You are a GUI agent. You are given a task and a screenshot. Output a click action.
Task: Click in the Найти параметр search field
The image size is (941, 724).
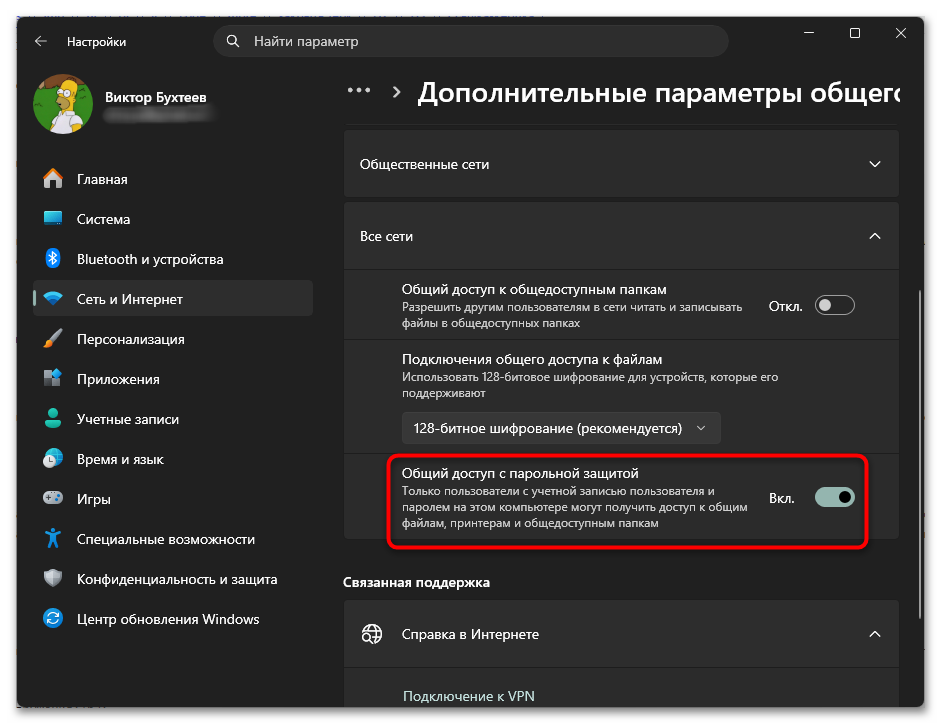(471, 41)
